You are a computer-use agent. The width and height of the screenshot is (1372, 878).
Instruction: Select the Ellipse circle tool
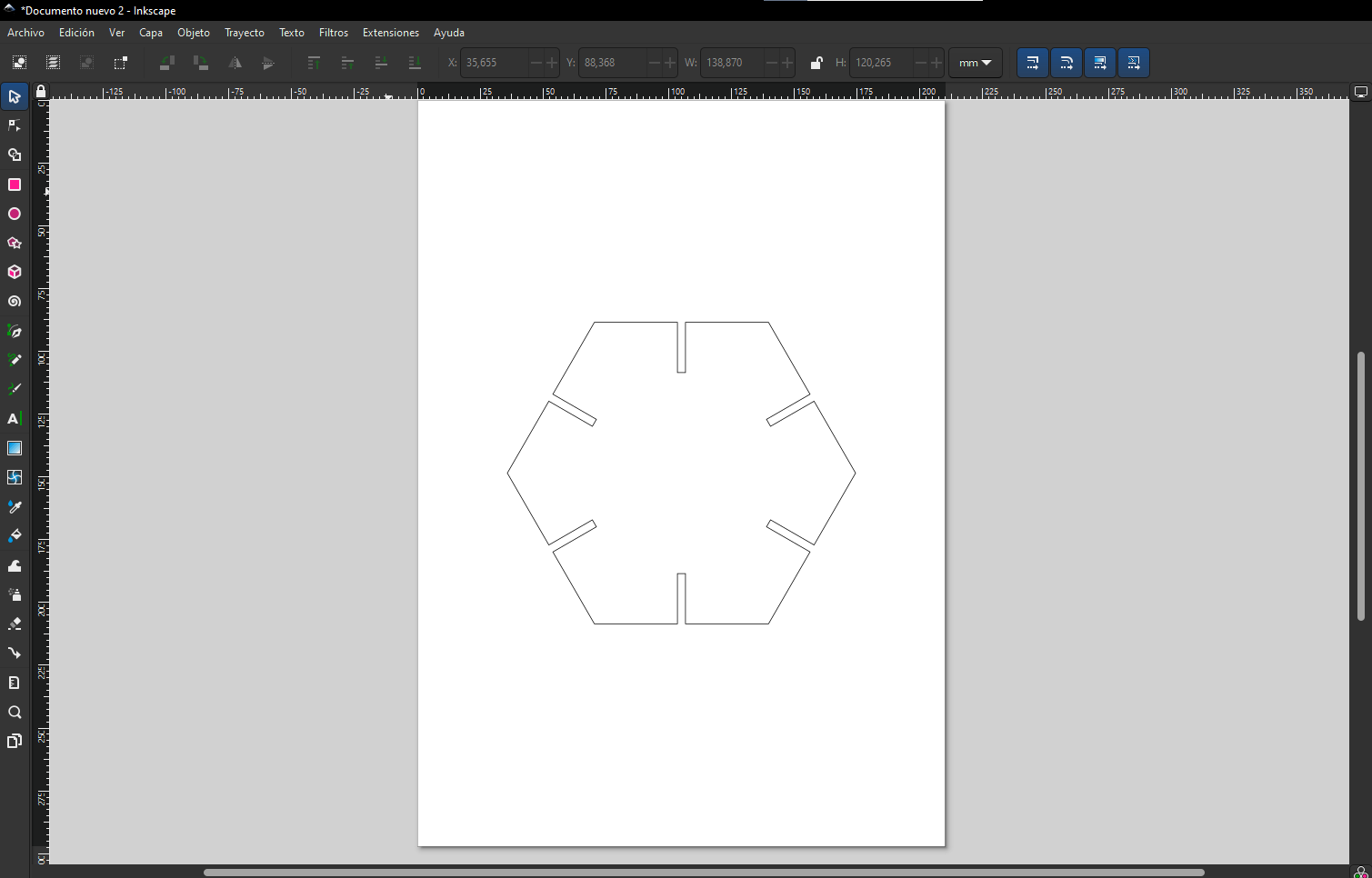click(15, 214)
